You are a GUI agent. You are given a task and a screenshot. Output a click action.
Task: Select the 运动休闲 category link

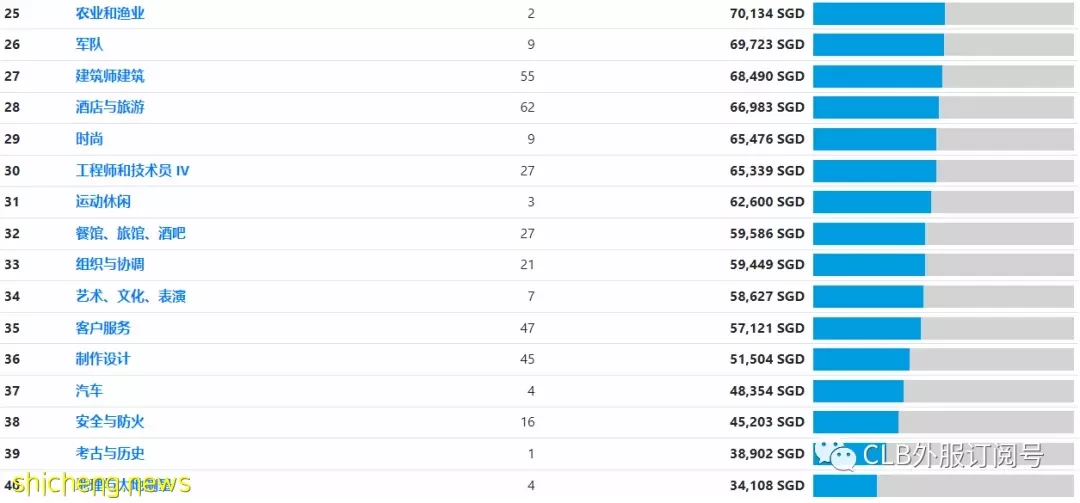(x=103, y=202)
